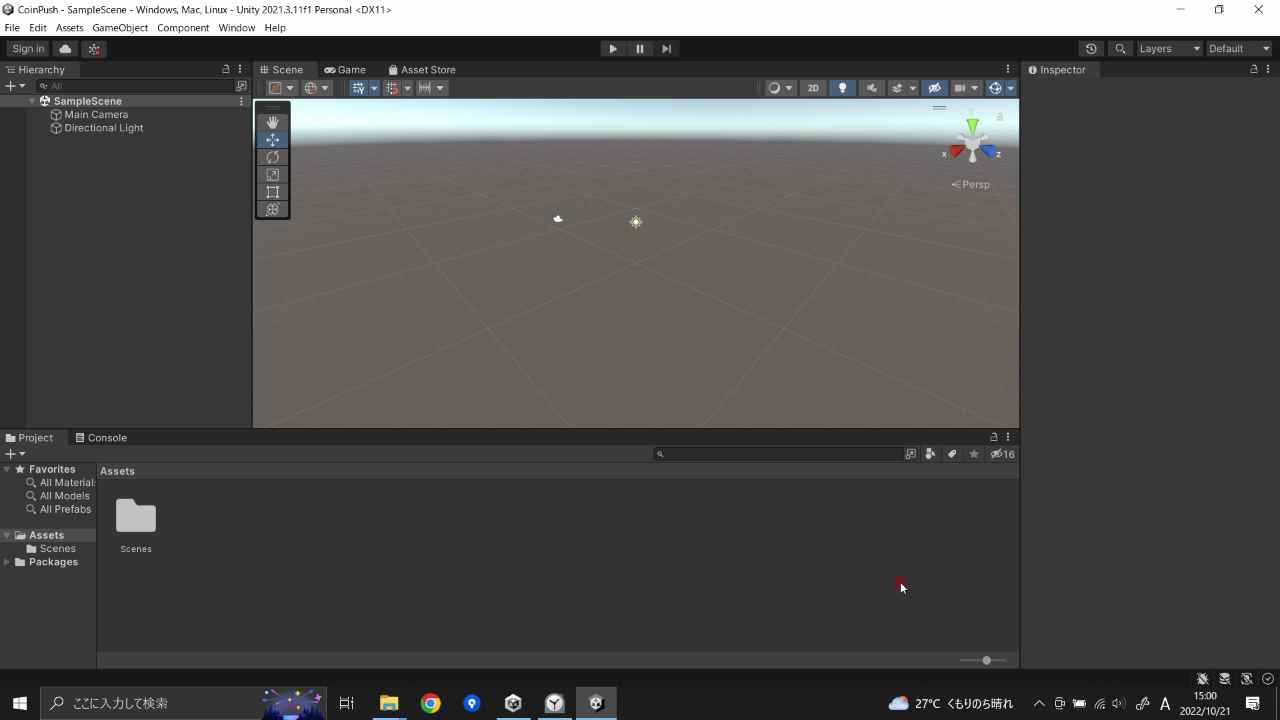This screenshot has height=720, width=1280.
Task: Click the Sign in button
Action: (x=28, y=49)
